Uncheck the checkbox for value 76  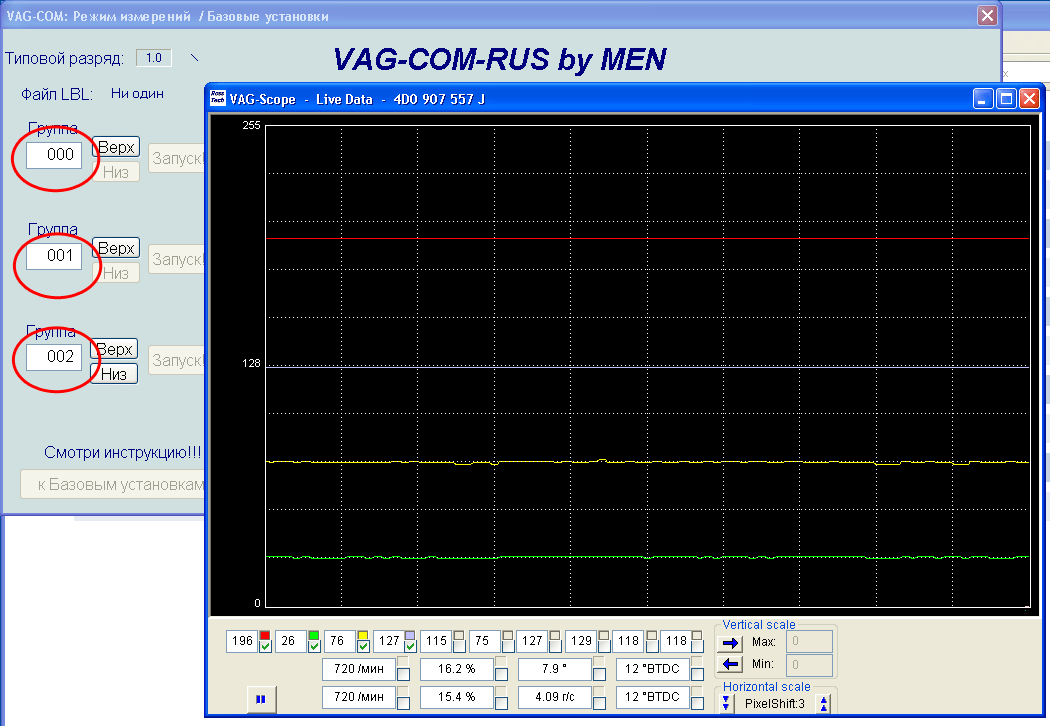363,647
